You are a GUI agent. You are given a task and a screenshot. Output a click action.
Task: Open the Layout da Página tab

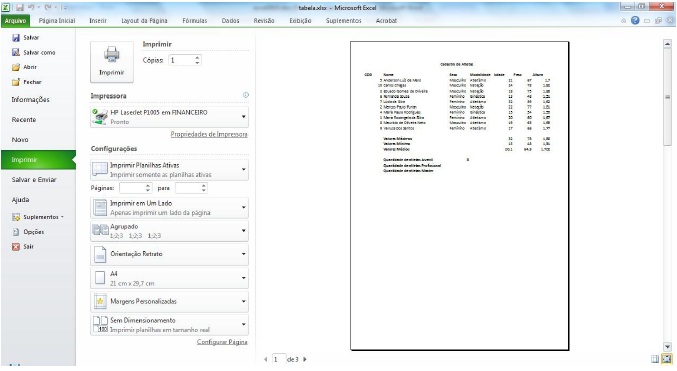pos(144,20)
